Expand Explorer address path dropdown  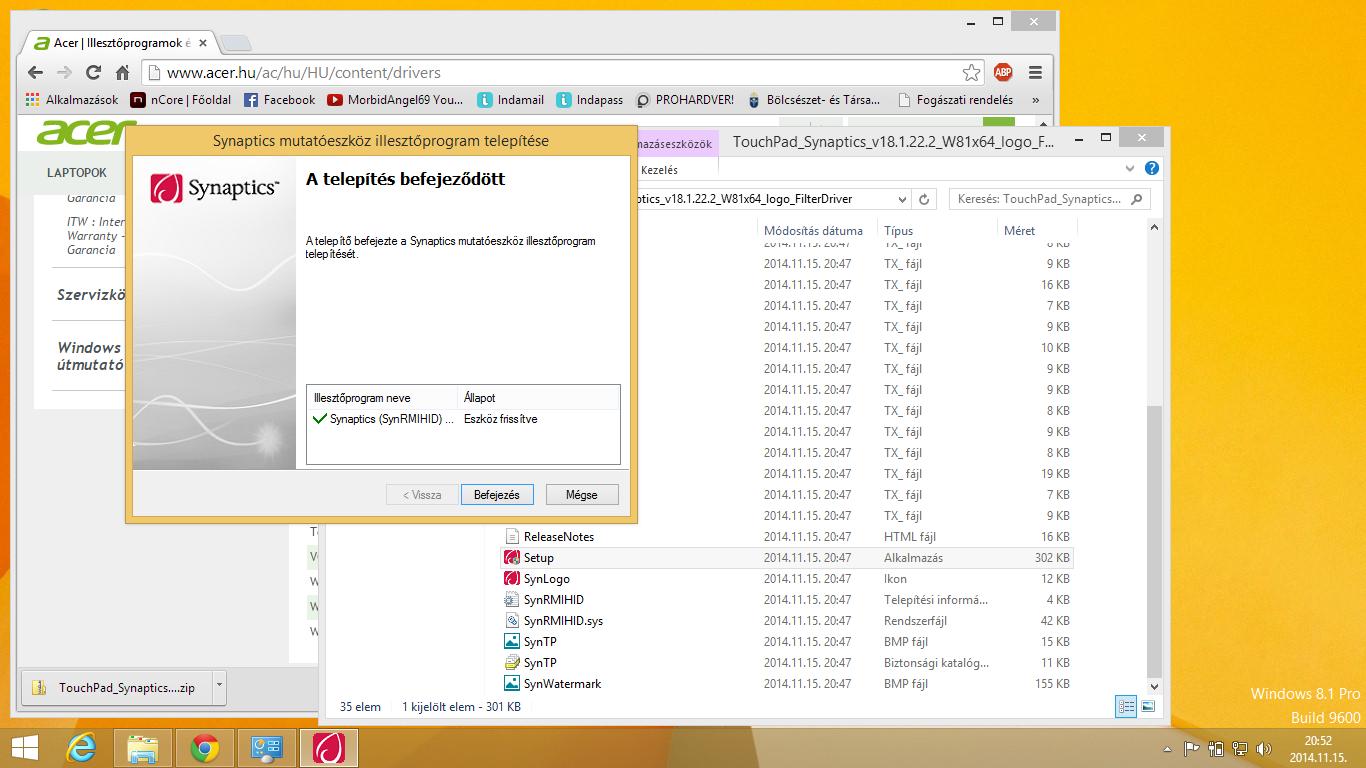(x=902, y=199)
